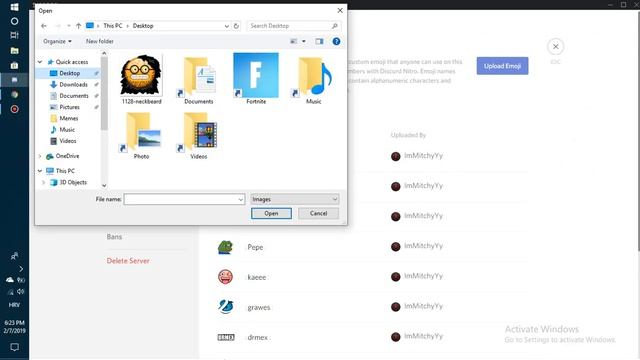Open Desktop in Quick access tree
This screenshot has height=360, width=640.
[69, 73]
